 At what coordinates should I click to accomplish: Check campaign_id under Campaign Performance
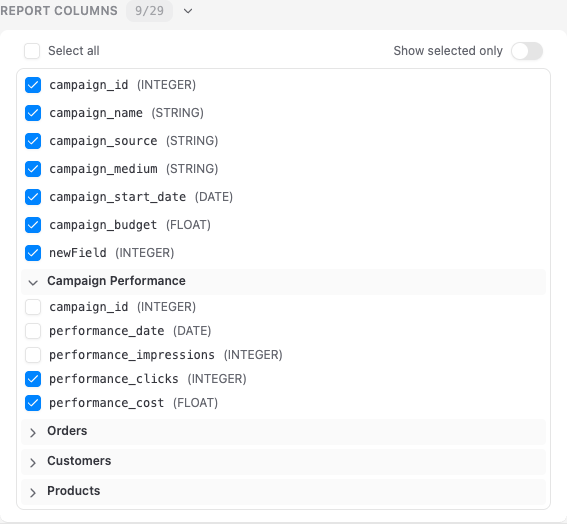click(x=33, y=307)
